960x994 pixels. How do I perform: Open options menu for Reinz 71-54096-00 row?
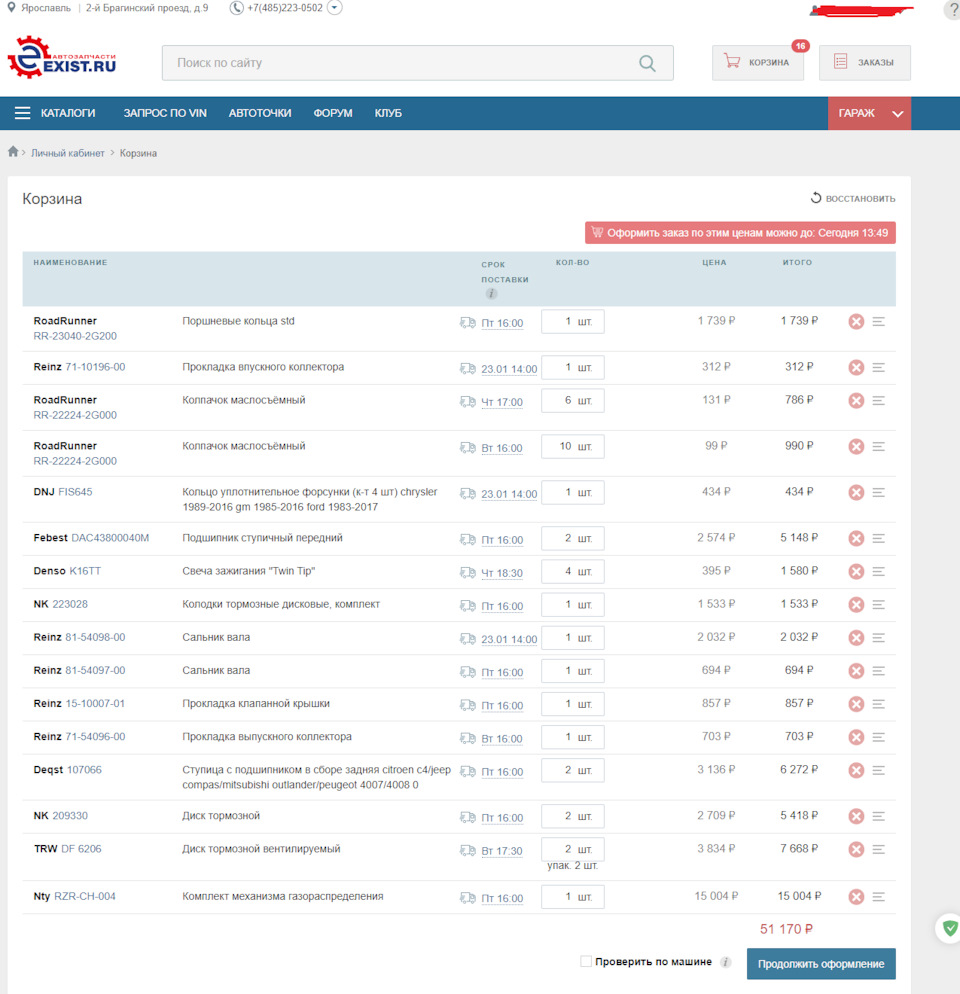pyautogui.click(x=878, y=737)
